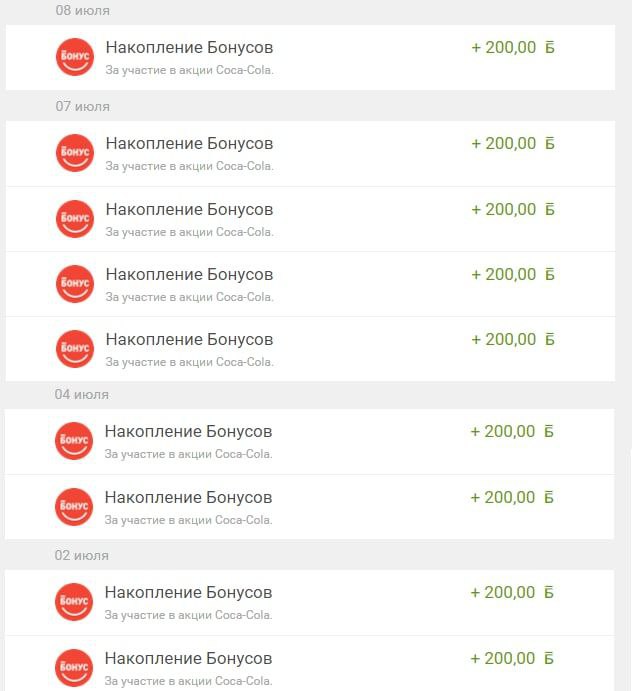Screen dimensions: 632x691
Task: Click the "08 июля" date header
Action: [x=82, y=10]
